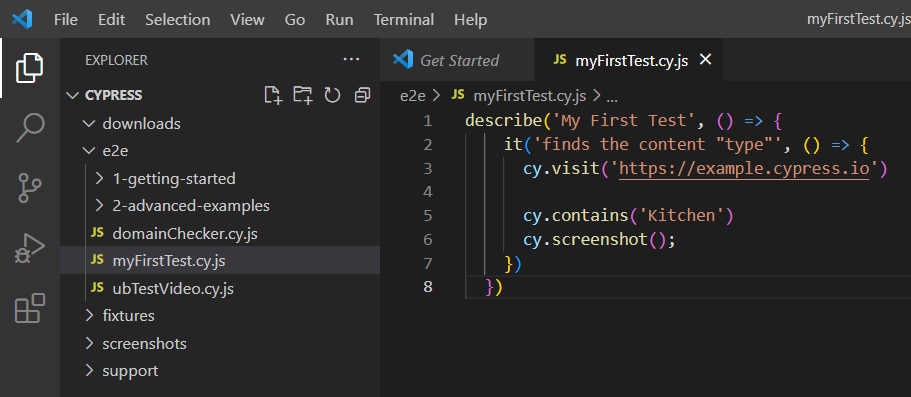The width and height of the screenshot is (911, 397).
Task: Switch to the Get Started tab
Action: click(x=457, y=59)
